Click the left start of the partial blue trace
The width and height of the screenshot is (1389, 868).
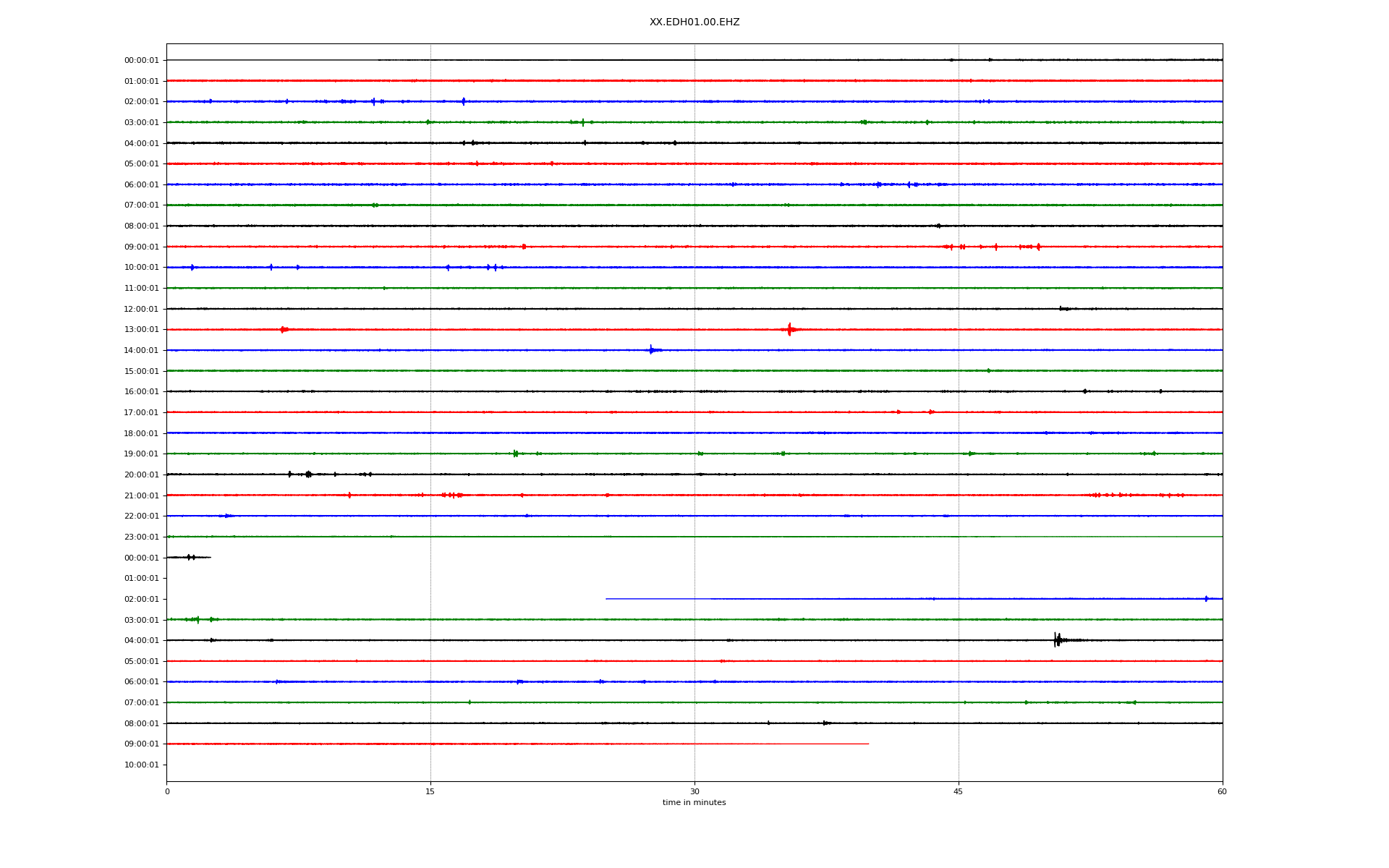(x=607, y=599)
